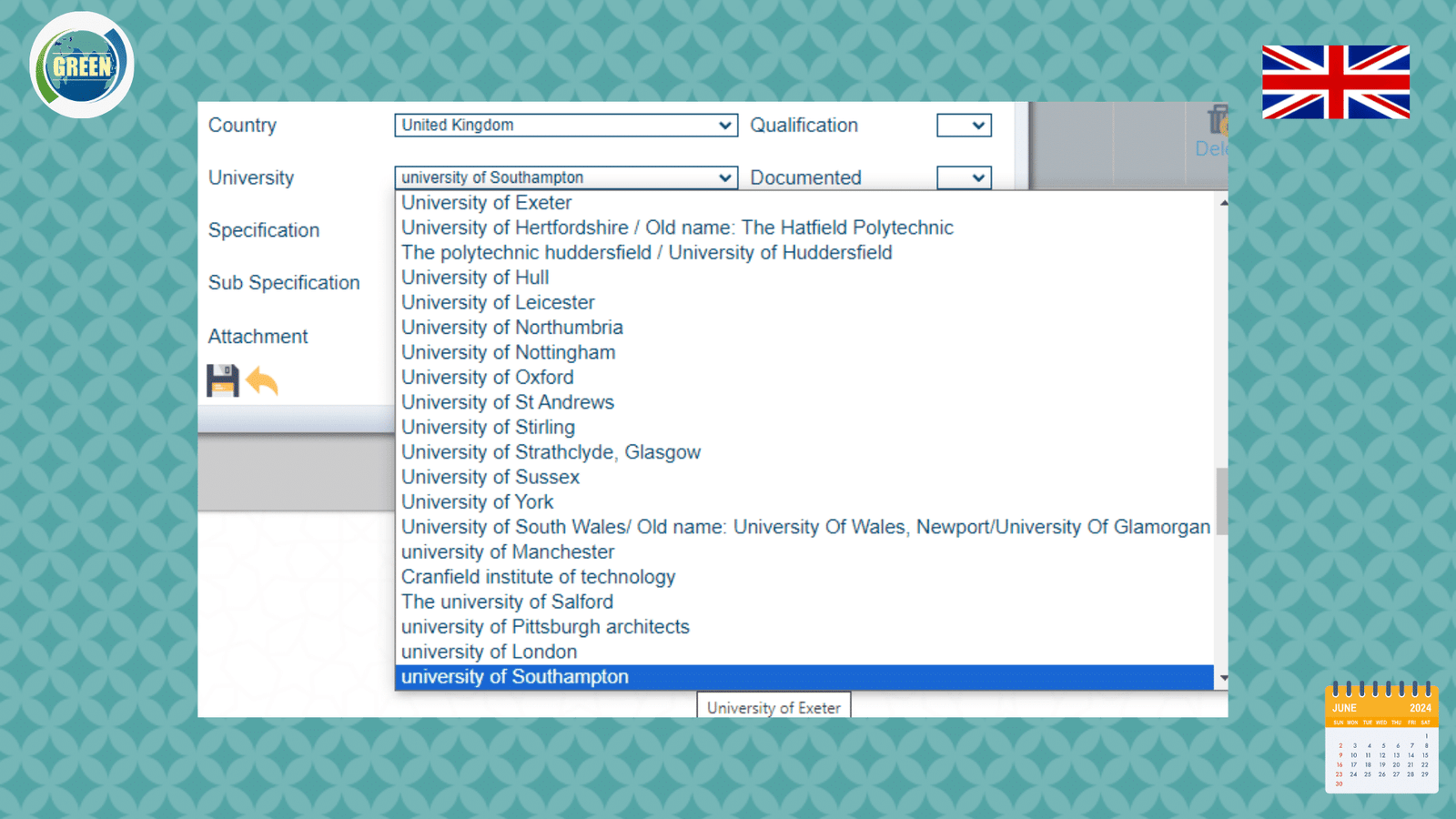Expand the Qualification dropdown

[x=964, y=126]
